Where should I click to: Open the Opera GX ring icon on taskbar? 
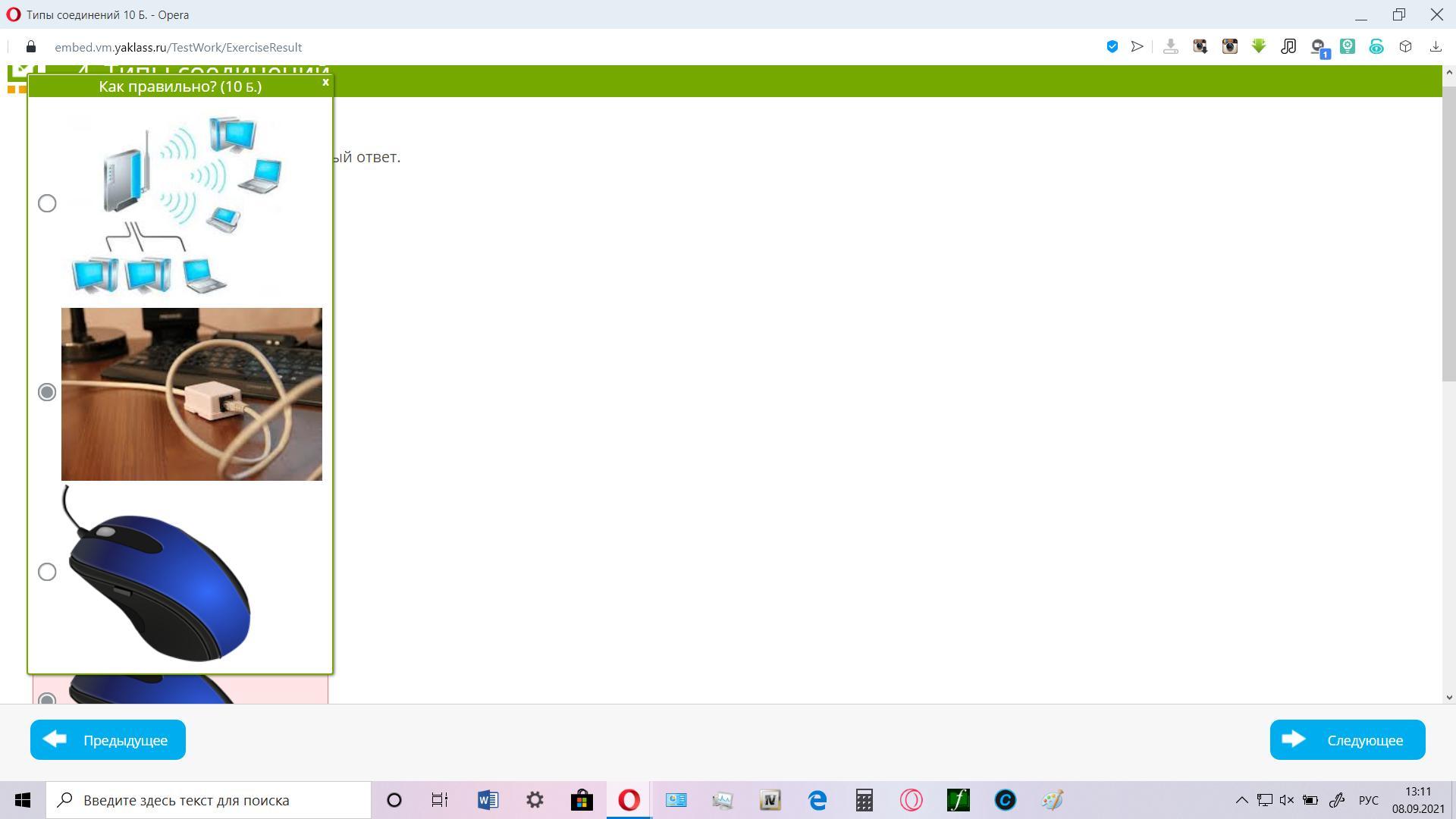click(911, 800)
